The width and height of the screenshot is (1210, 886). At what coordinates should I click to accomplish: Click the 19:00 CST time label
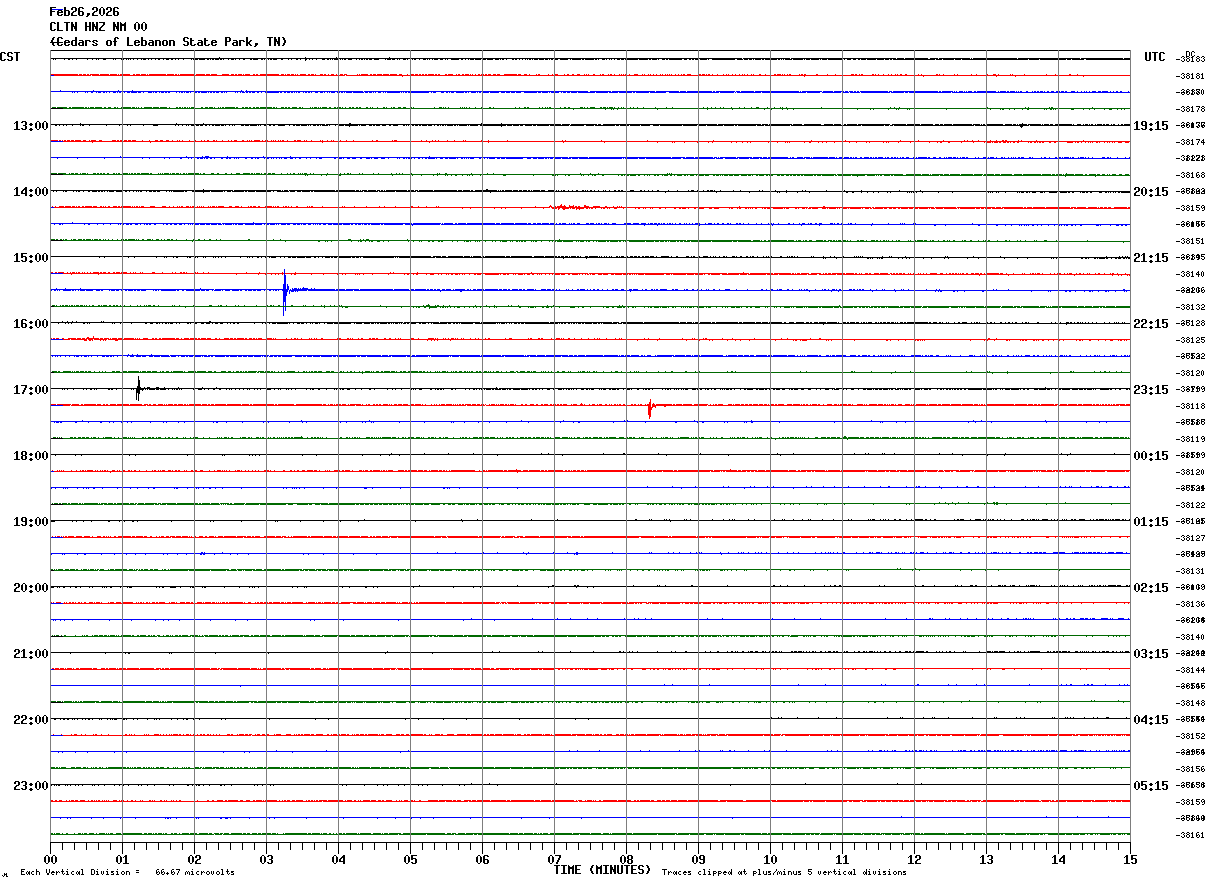[30, 522]
